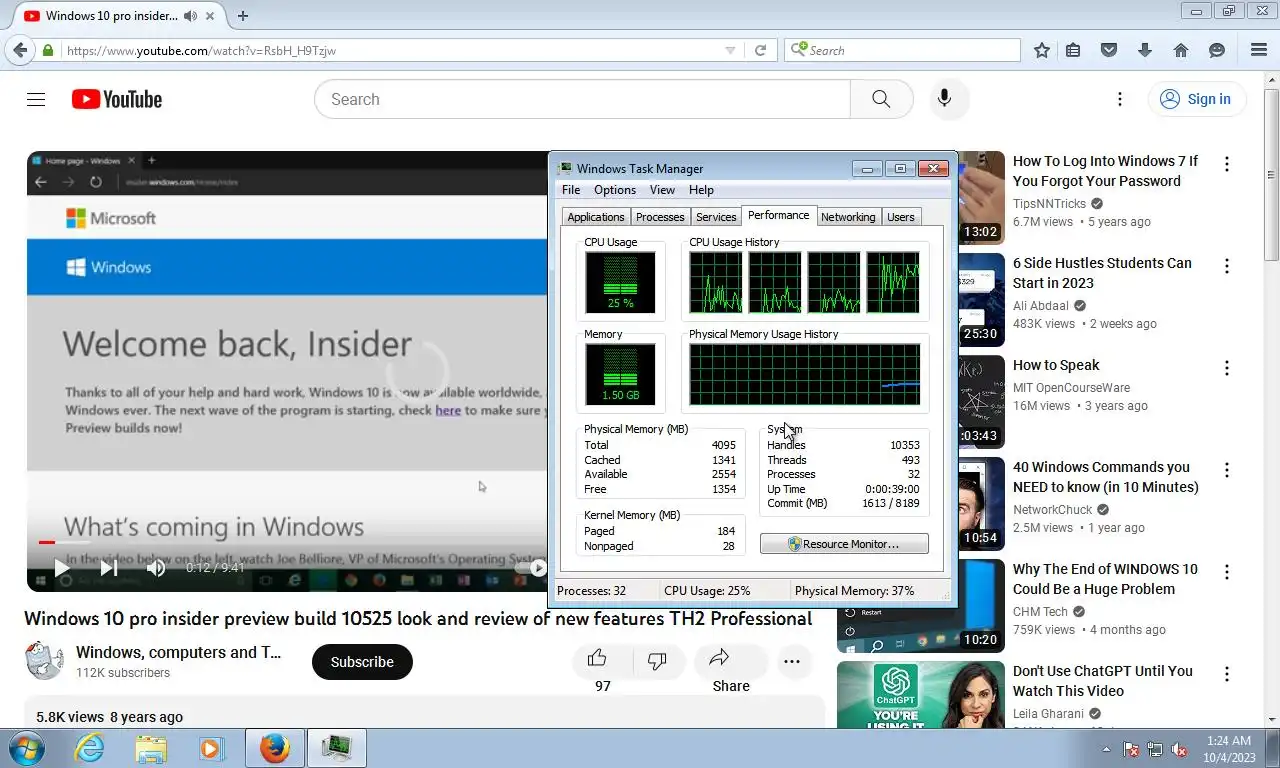Image resolution: width=1280 pixels, height=768 pixels.
Task: Switch to the Users tab
Action: coord(901,217)
